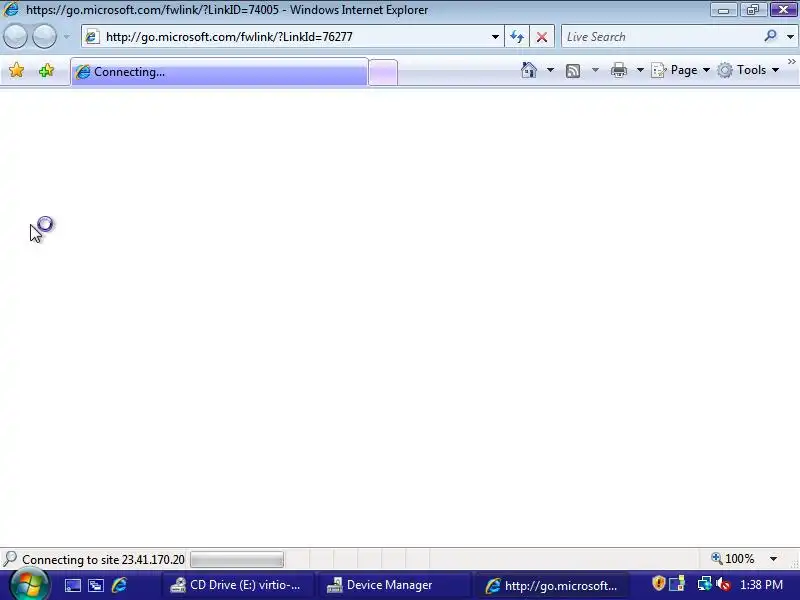Switch to Device Manager taskbar window
The width and height of the screenshot is (800, 600).
tap(393, 585)
